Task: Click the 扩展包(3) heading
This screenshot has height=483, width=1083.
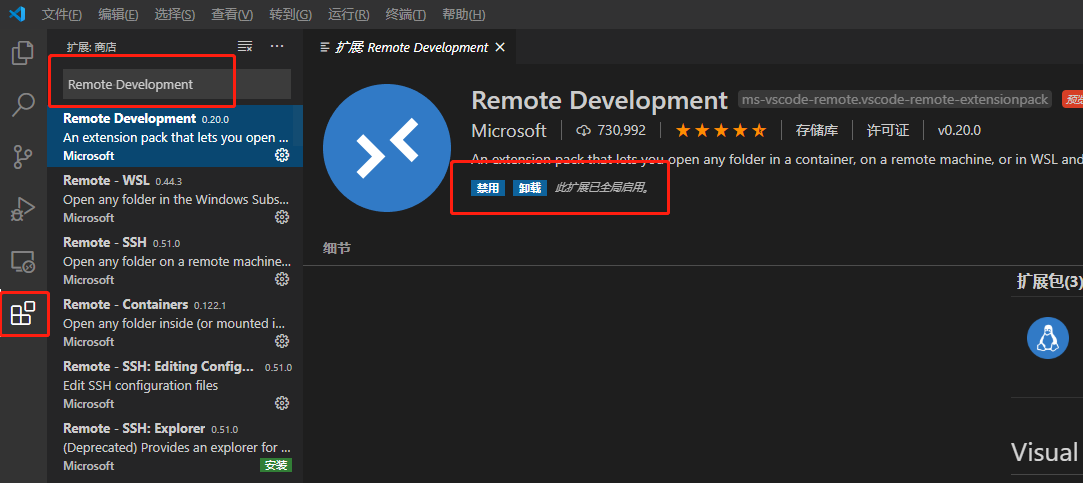Action: (x=1048, y=281)
